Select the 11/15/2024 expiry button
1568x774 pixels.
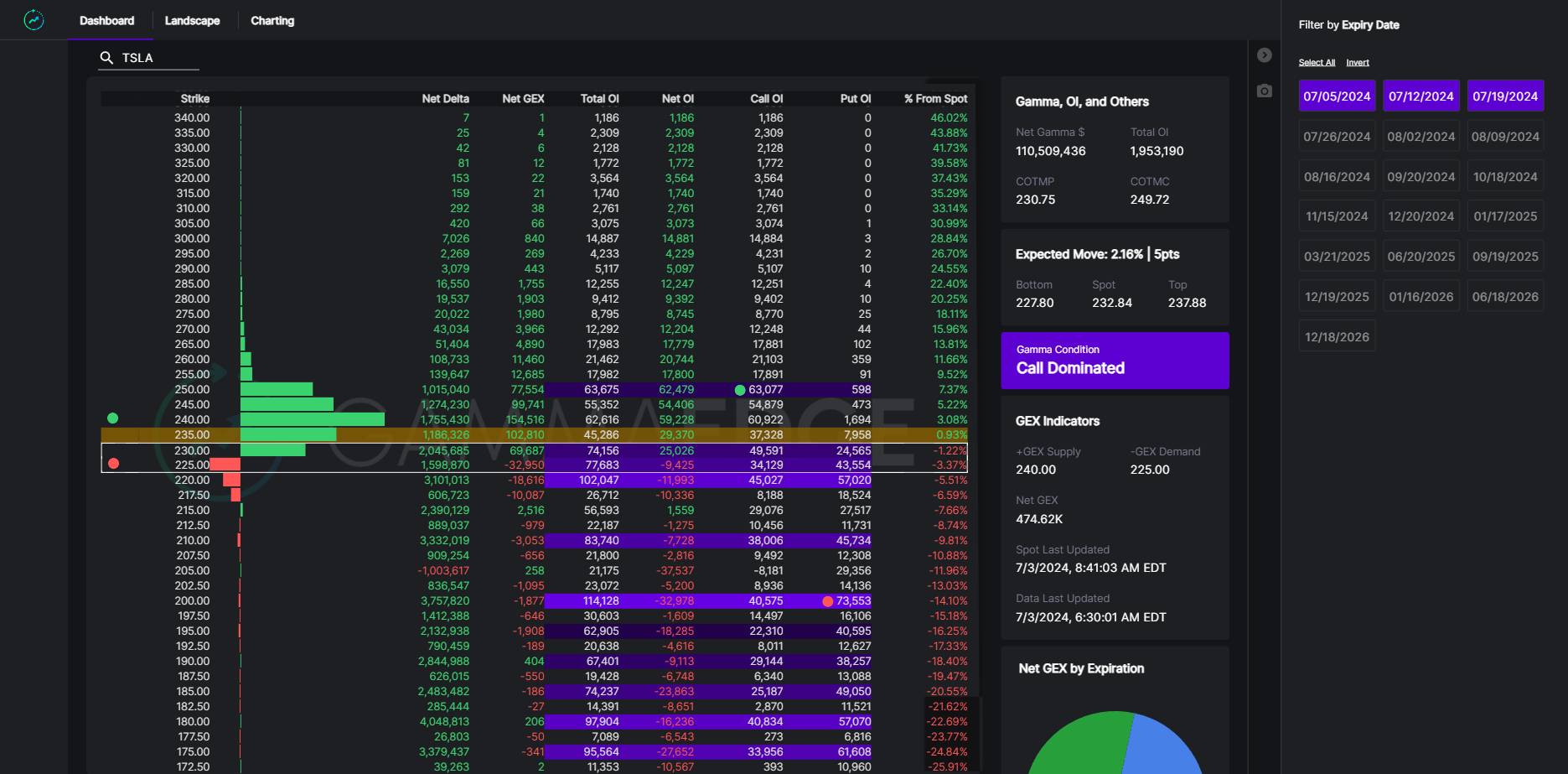(1337, 216)
